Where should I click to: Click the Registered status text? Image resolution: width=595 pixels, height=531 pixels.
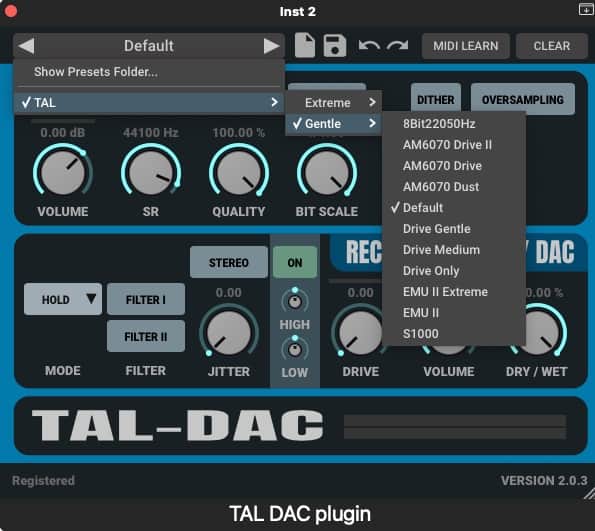43,481
